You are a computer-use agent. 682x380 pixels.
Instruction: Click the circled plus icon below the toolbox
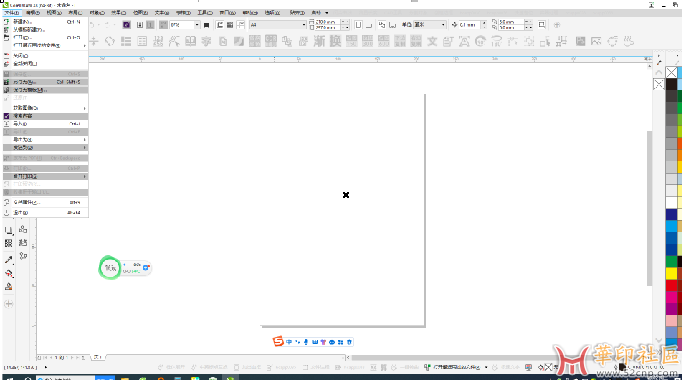coord(9,304)
